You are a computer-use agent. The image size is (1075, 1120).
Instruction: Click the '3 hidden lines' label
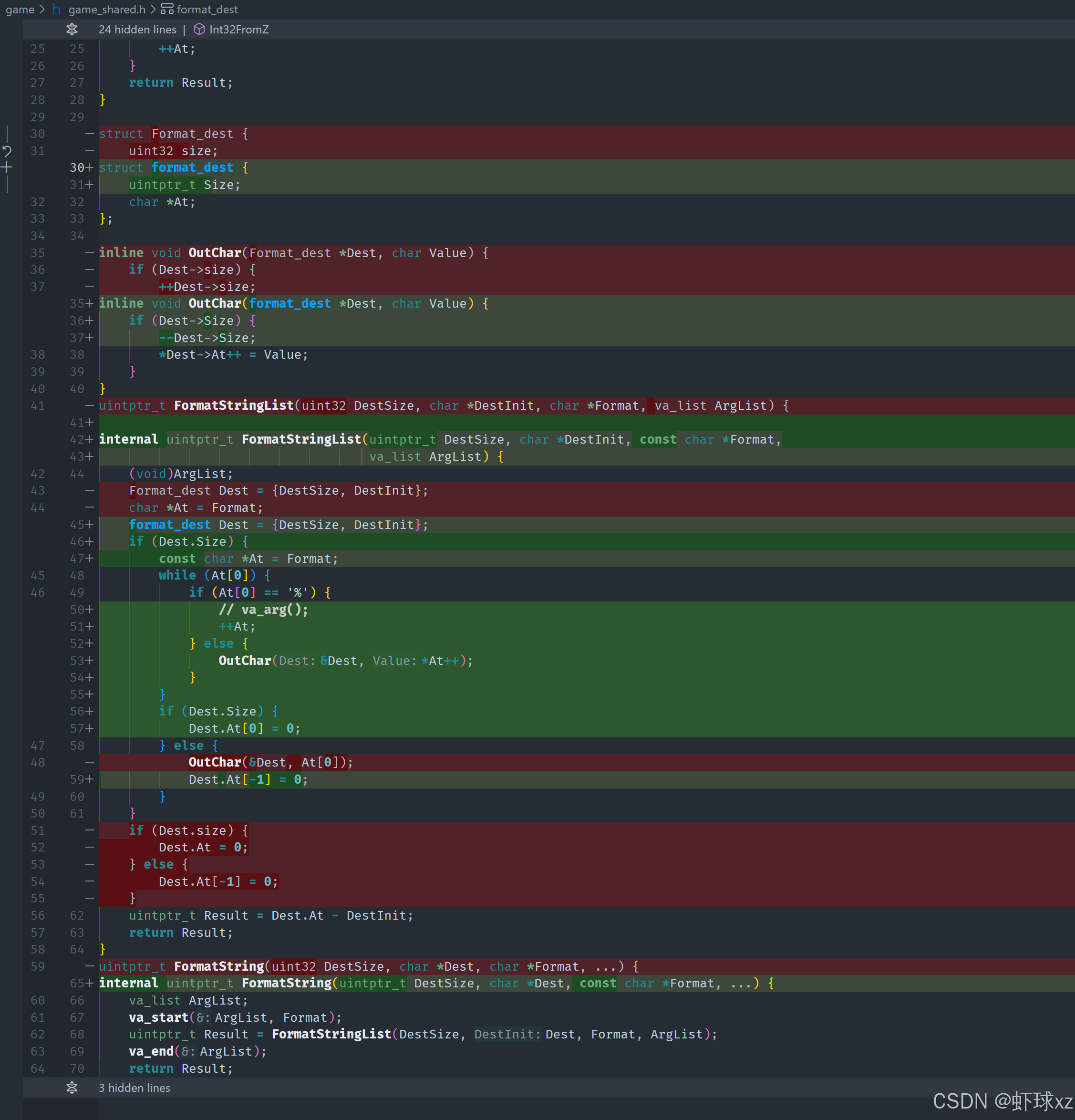pyautogui.click(x=134, y=1088)
